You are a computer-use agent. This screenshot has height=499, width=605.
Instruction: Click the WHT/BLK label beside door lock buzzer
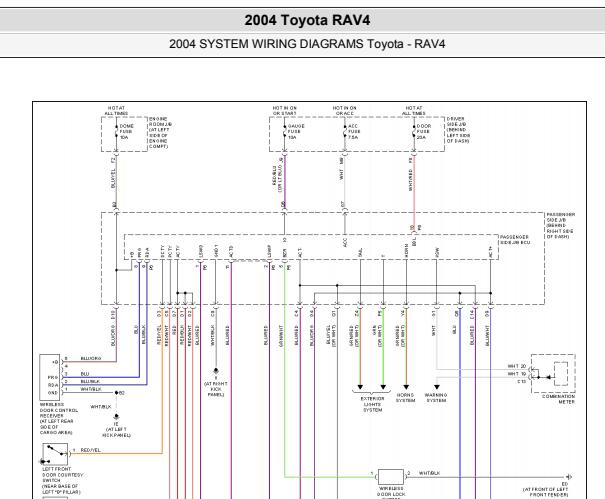point(429,473)
